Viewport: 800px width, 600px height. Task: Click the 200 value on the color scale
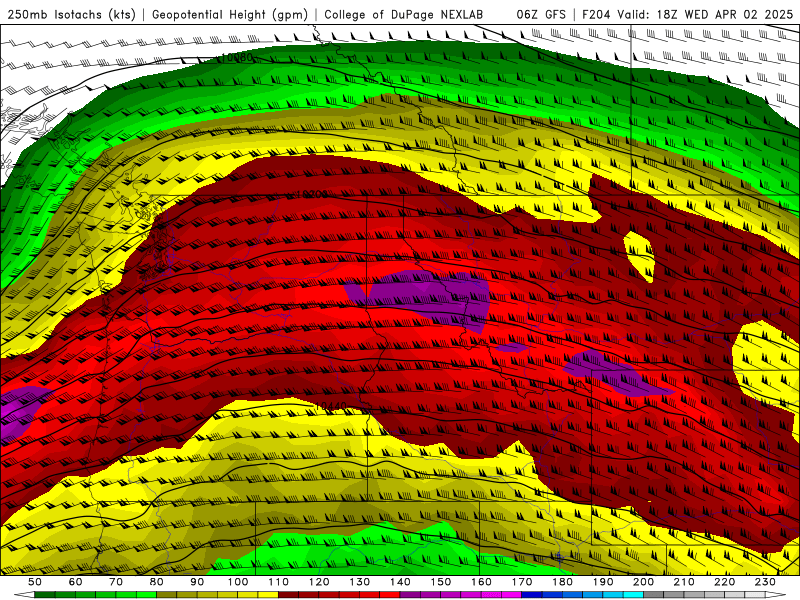(643, 582)
